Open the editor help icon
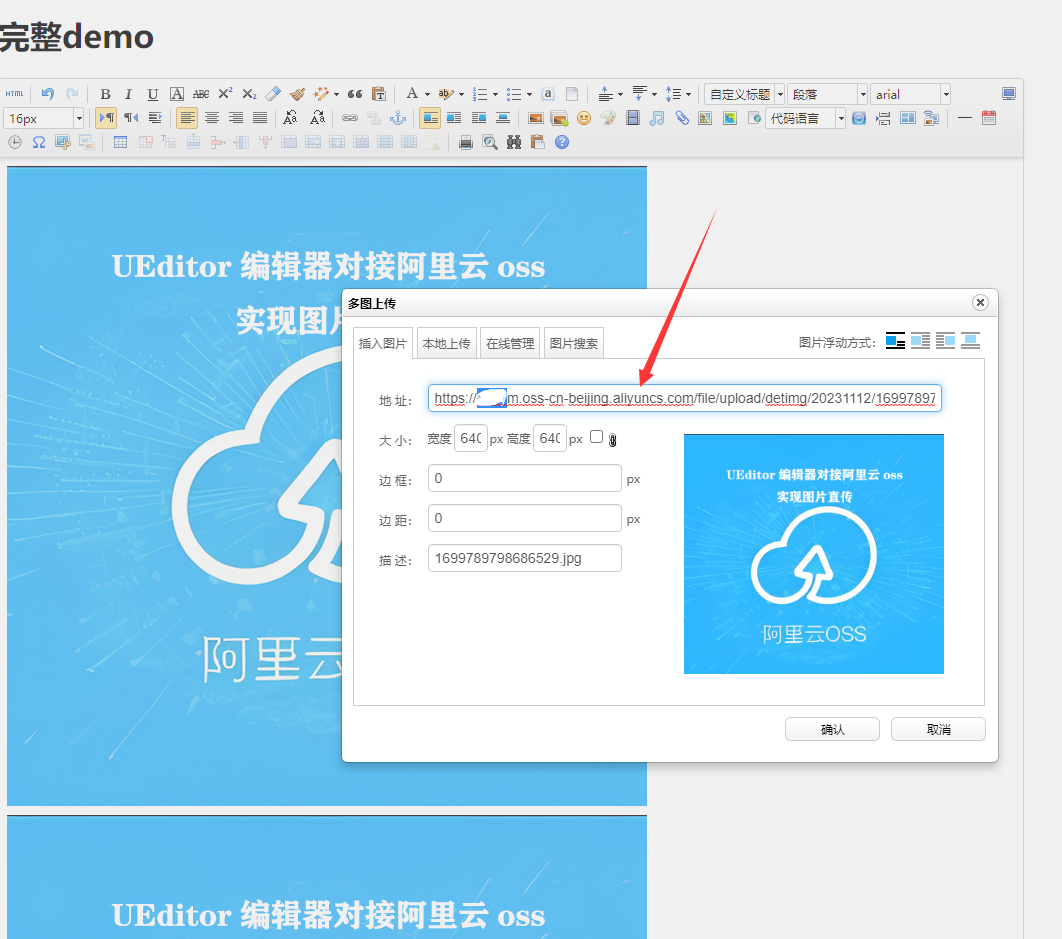This screenshot has height=939, width=1062. [x=562, y=142]
